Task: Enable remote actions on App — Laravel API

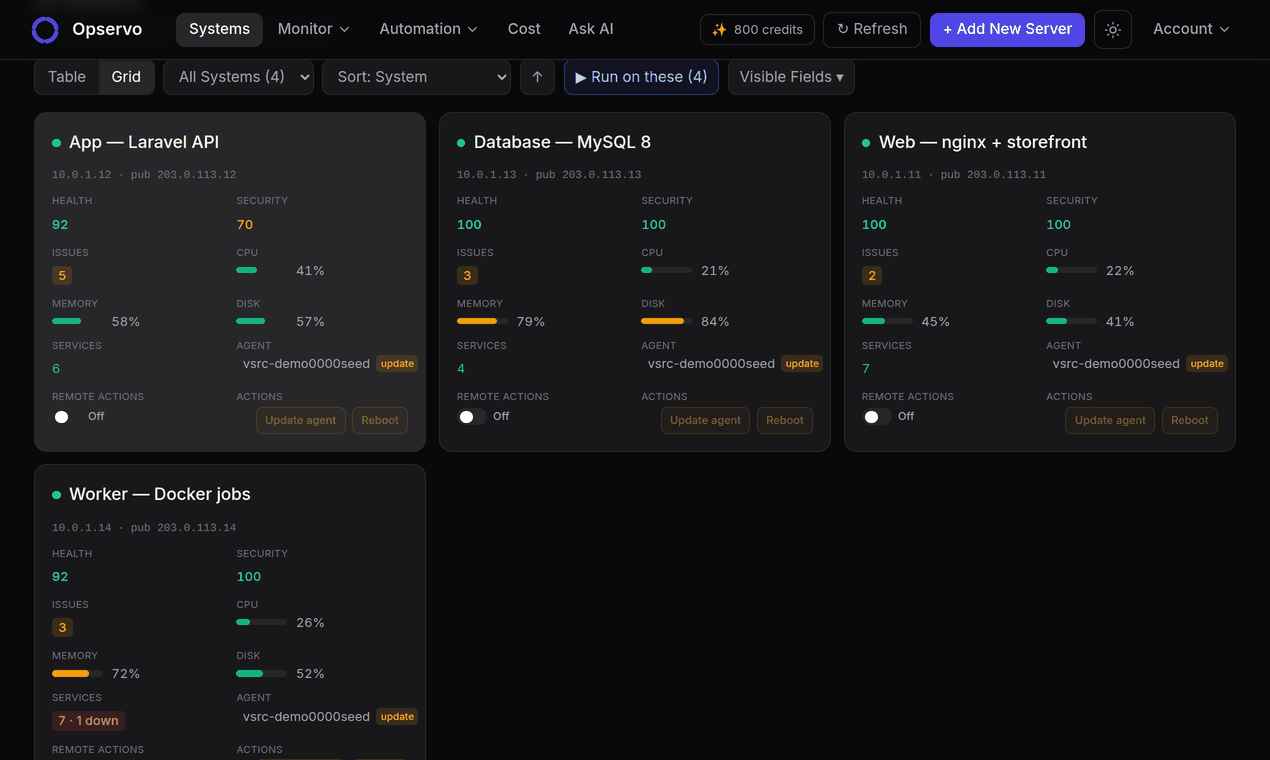Action: pyautogui.click(x=67, y=416)
